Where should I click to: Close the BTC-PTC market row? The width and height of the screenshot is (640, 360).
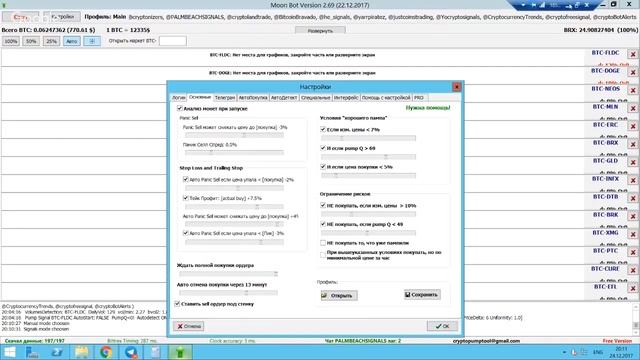[633, 252]
